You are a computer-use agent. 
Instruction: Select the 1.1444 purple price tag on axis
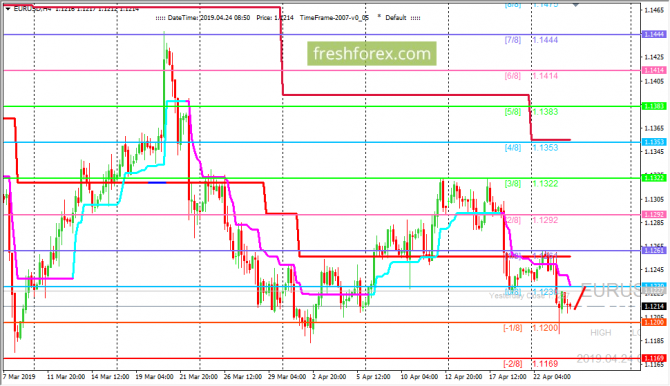(654, 34)
